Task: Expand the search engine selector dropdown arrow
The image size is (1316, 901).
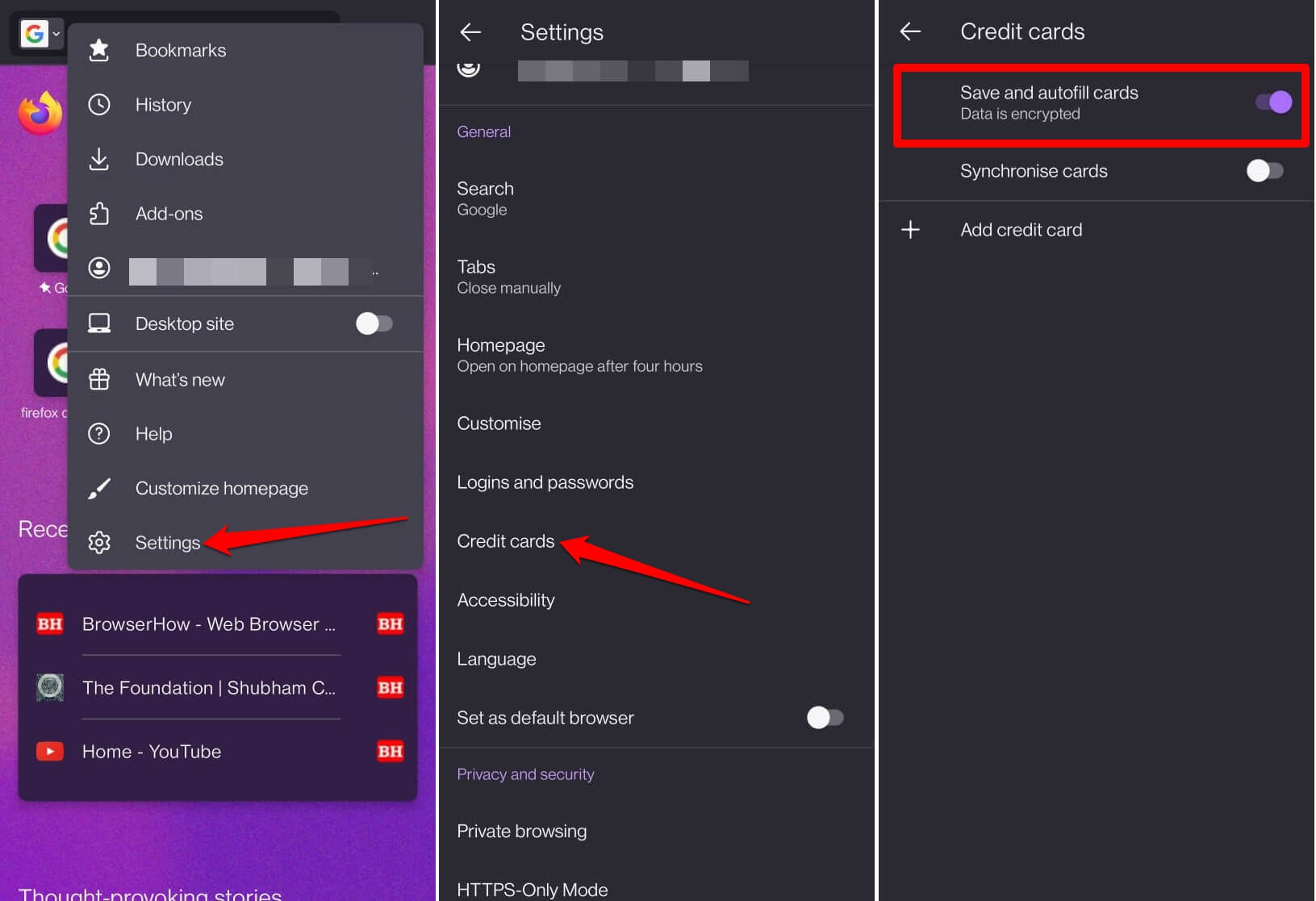Action: pyautogui.click(x=56, y=35)
